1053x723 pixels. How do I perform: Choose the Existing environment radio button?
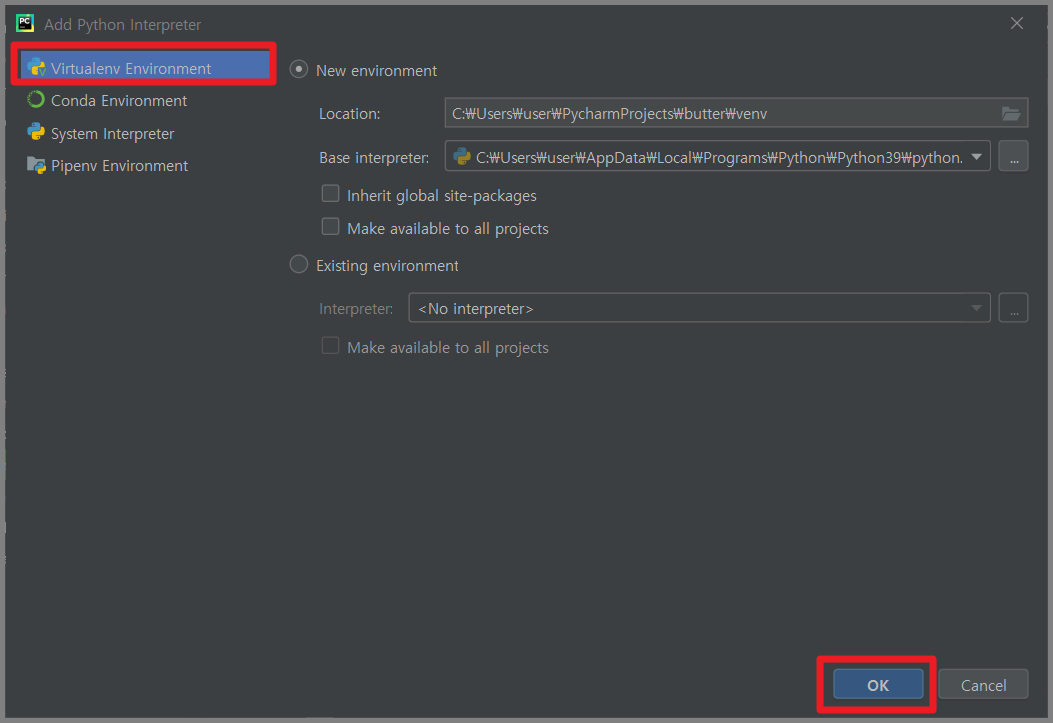coord(299,264)
